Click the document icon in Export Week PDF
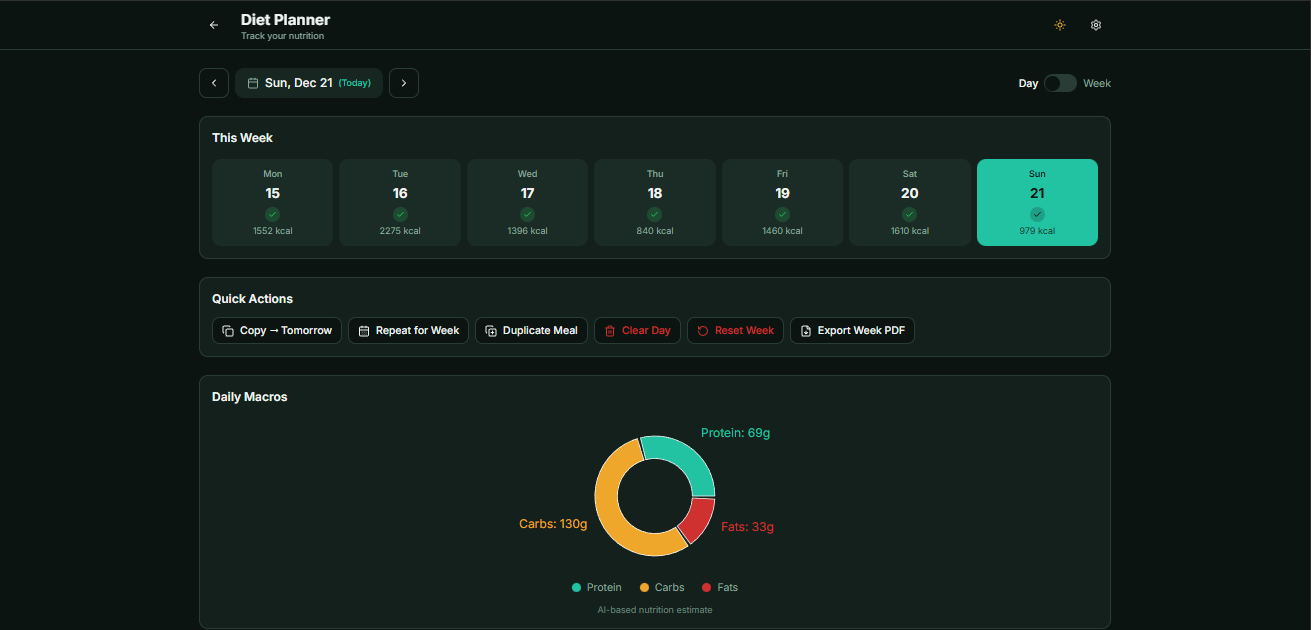The height and width of the screenshot is (630, 1311). 805,330
